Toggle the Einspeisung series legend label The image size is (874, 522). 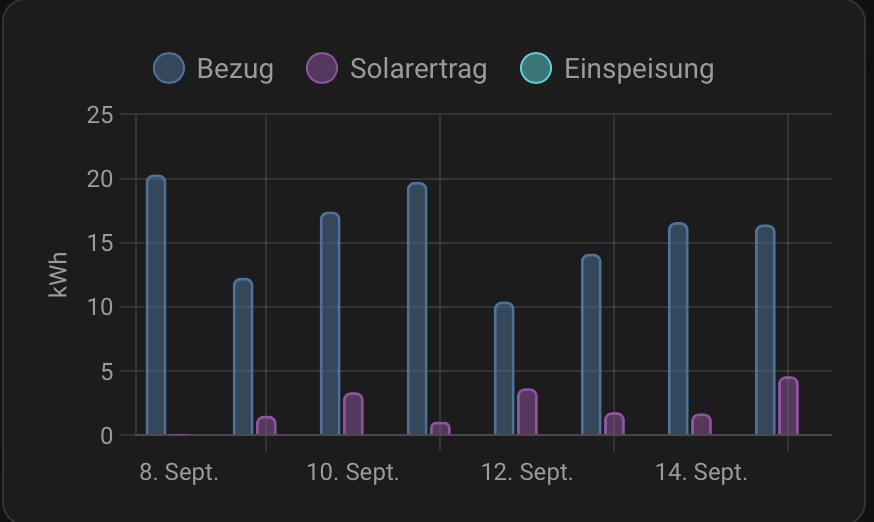coord(638,68)
